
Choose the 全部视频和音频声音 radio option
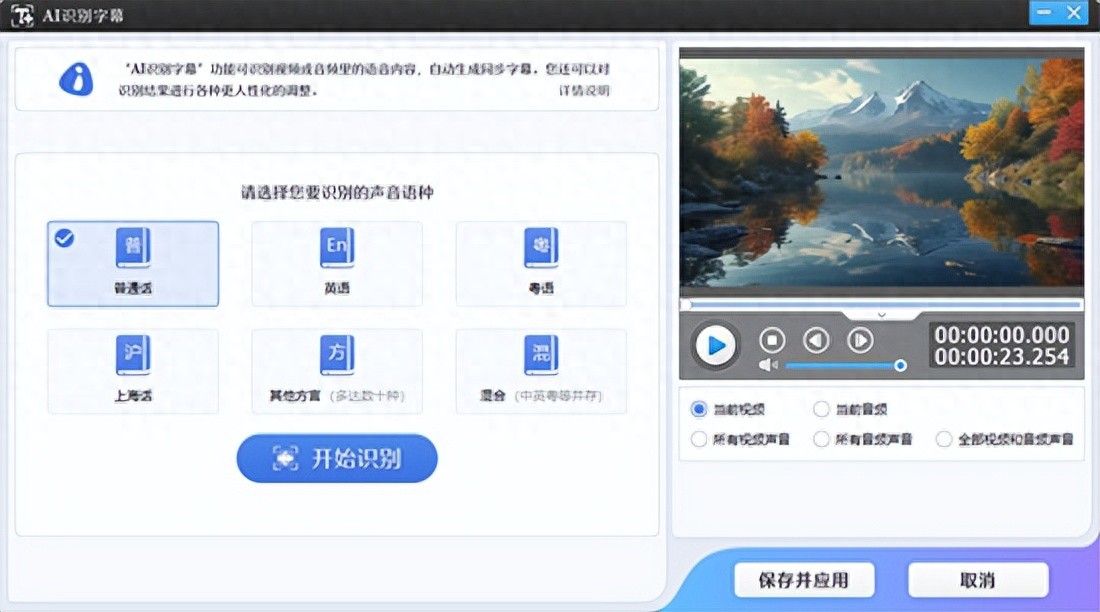pos(944,439)
